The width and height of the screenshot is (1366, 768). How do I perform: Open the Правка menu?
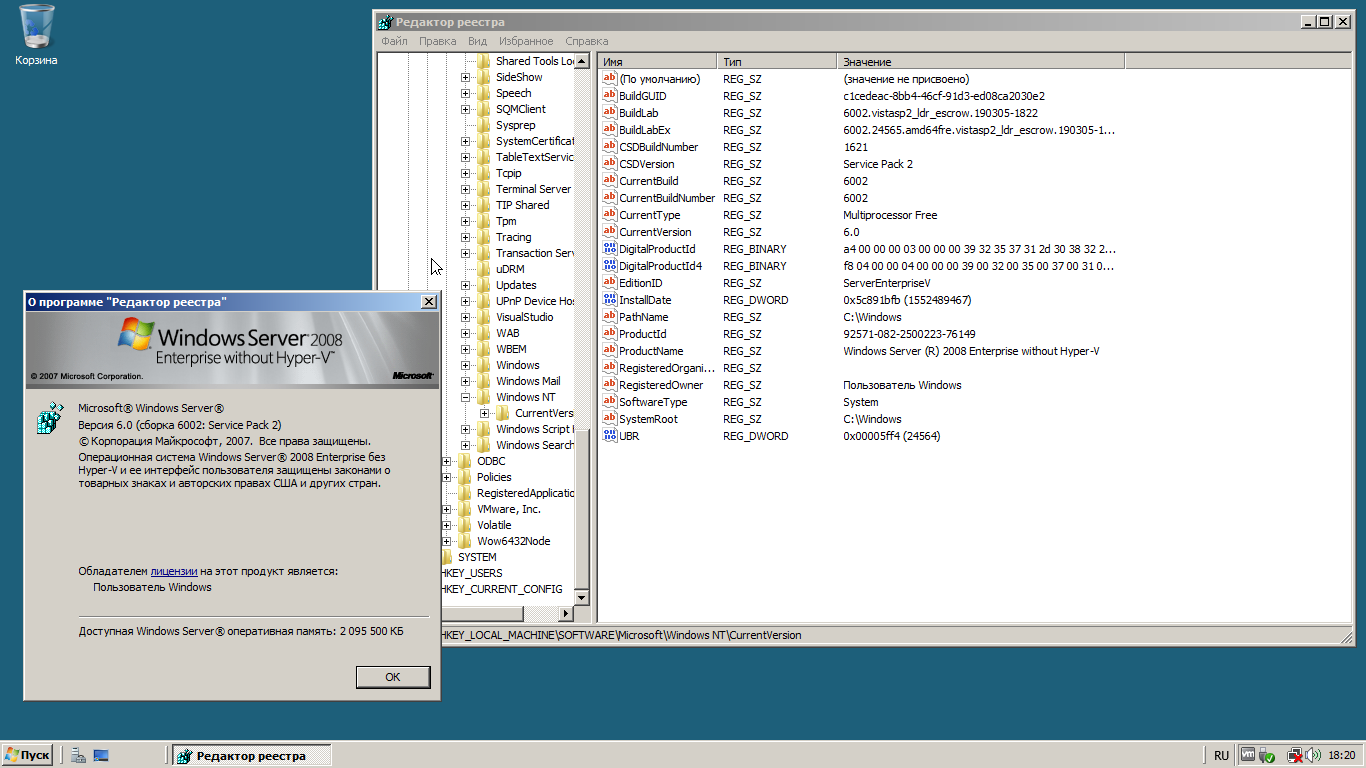pyautogui.click(x=438, y=41)
